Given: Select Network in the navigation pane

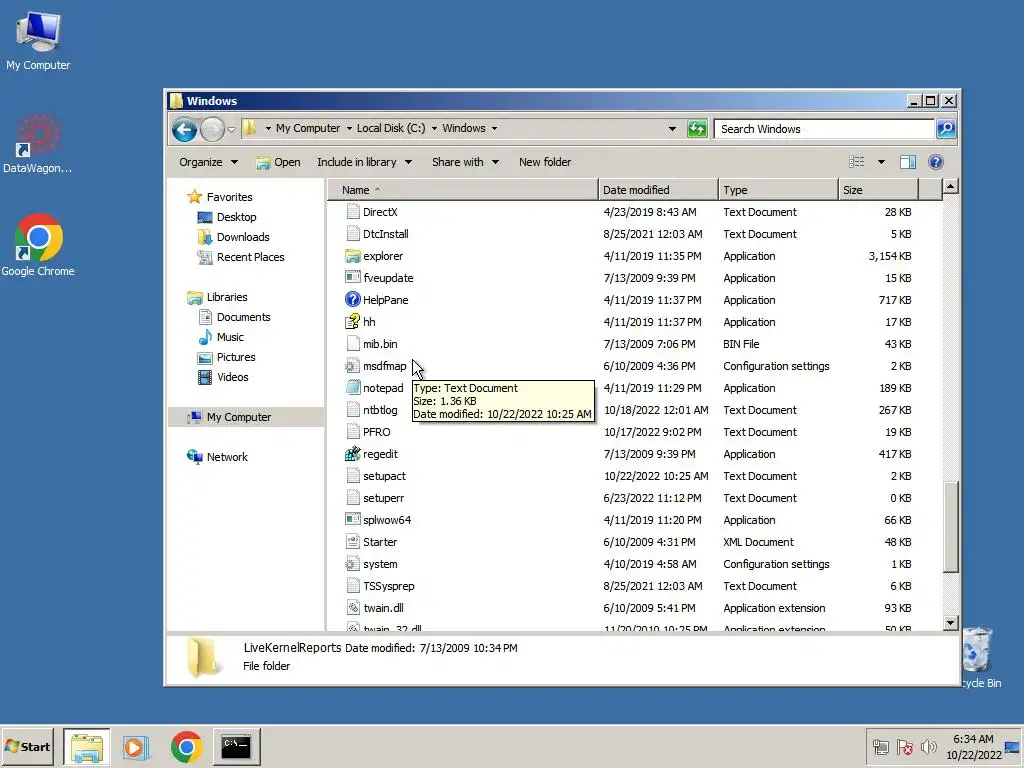Looking at the screenshot, I should point(227,457).
